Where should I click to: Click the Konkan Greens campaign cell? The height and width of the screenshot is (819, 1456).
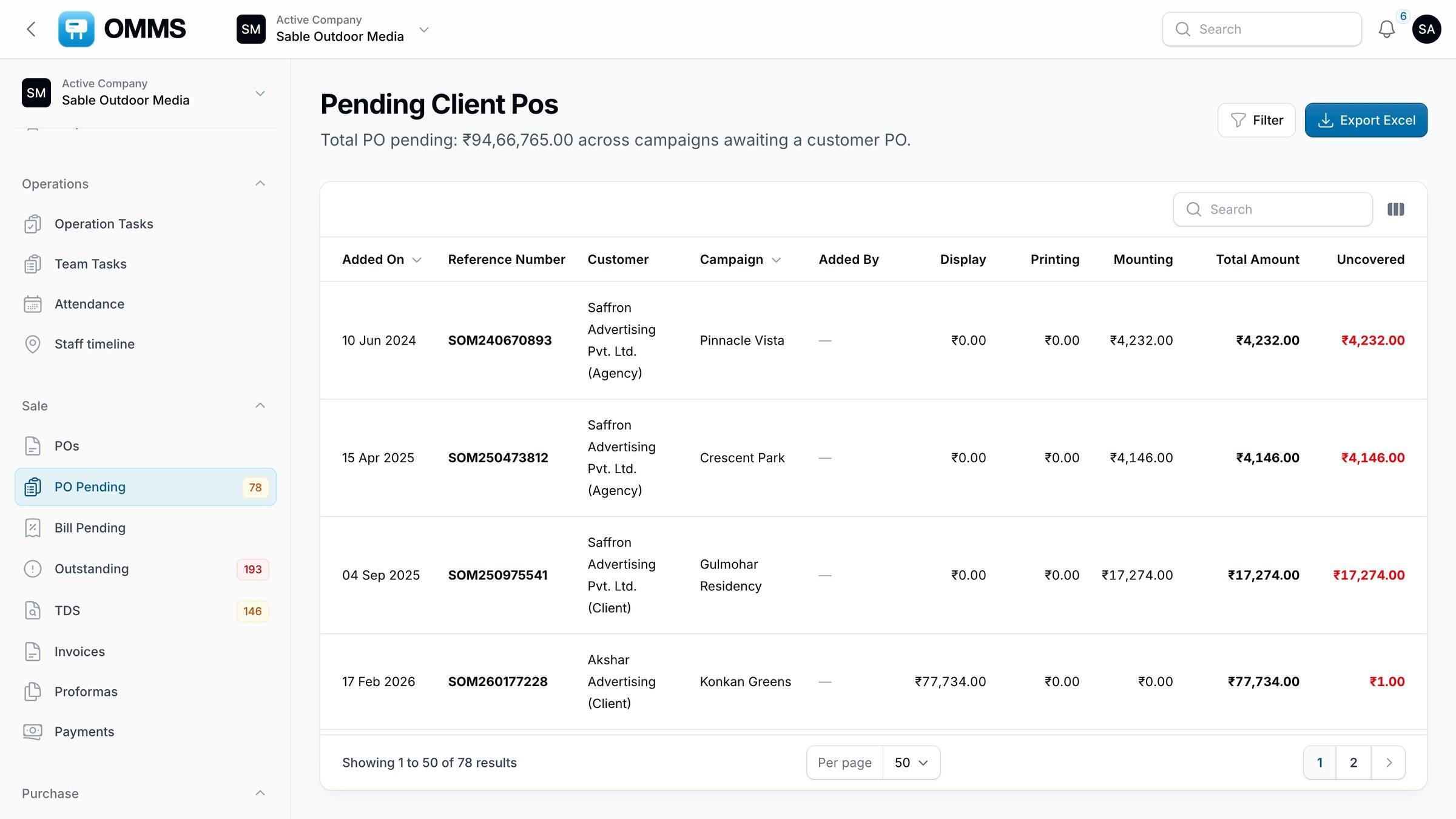point(746,682)
